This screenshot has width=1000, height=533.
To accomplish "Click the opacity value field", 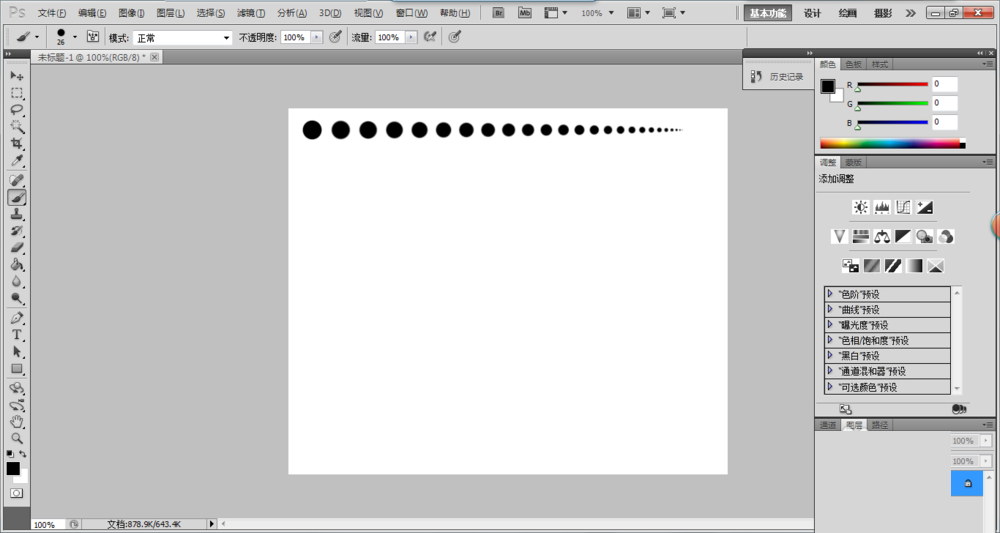I will pyautogui.click(x=294, y=38).
